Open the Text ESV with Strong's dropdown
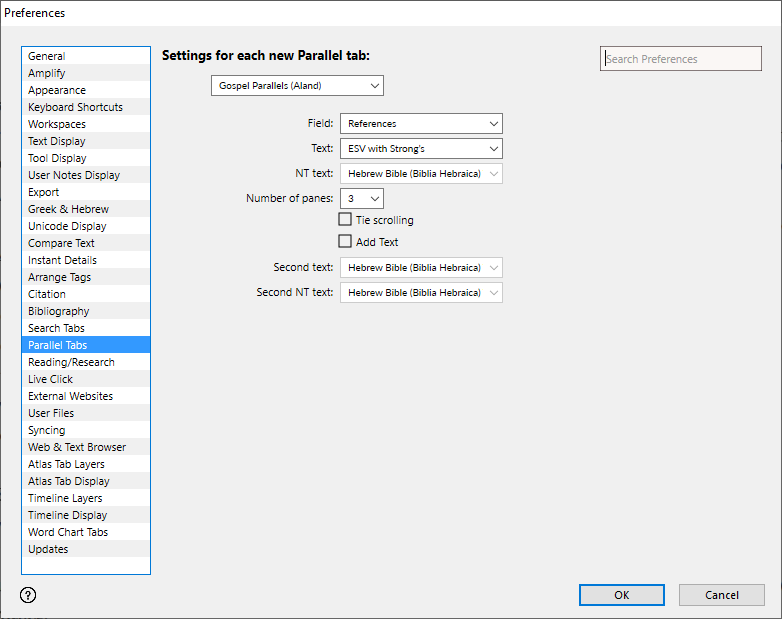 [x=421, y=149]
